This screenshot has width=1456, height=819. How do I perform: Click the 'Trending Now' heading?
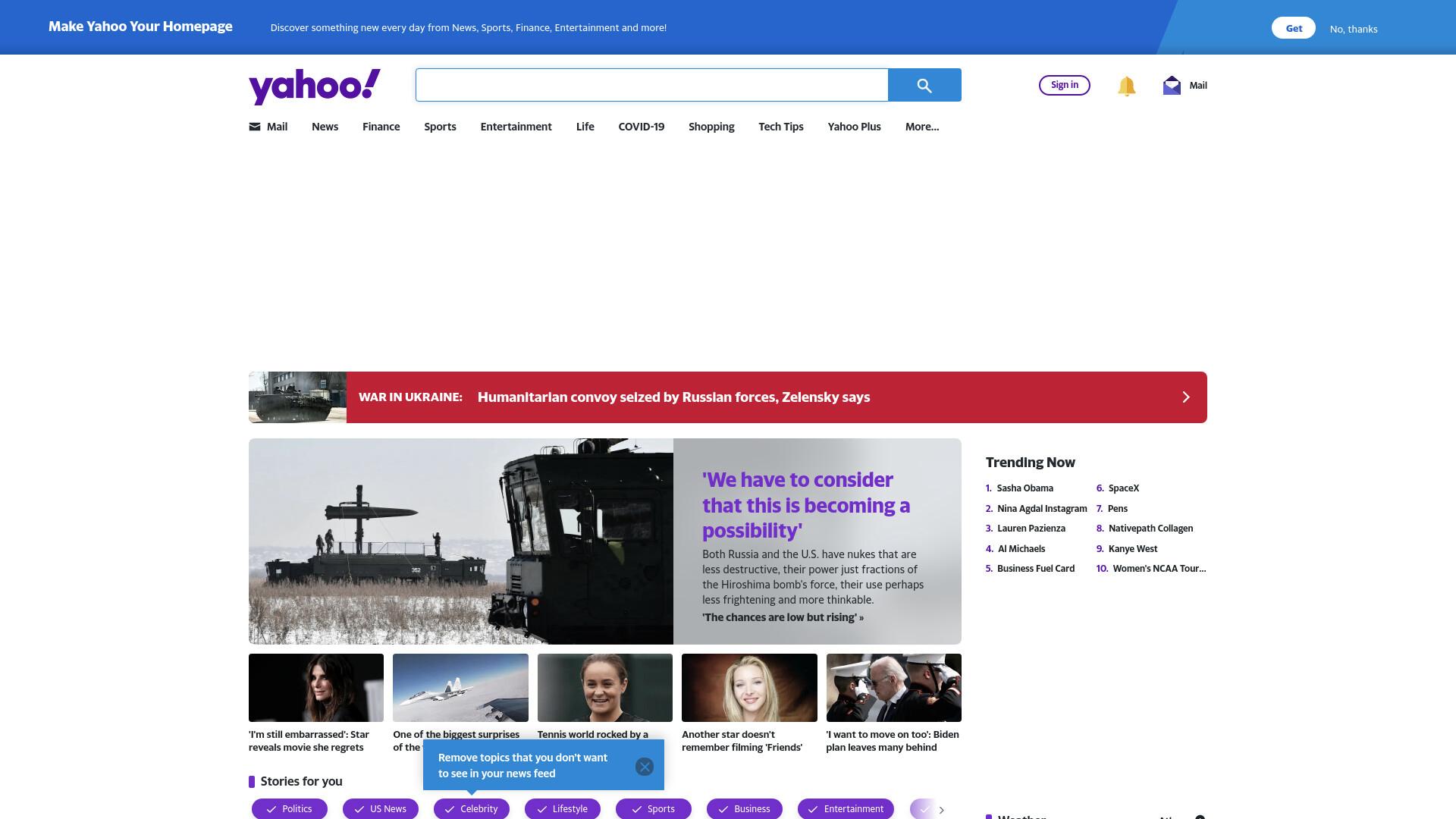(1030, 463)
